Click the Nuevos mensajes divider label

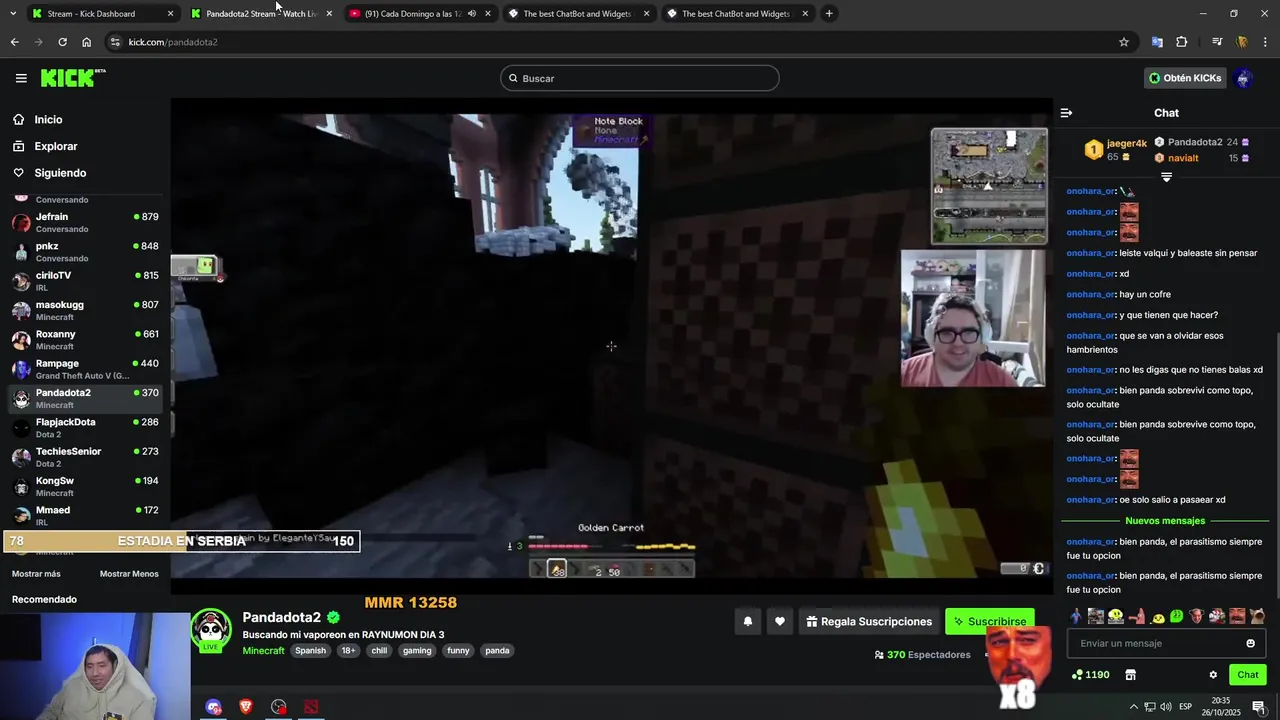tap(1165, 521)
